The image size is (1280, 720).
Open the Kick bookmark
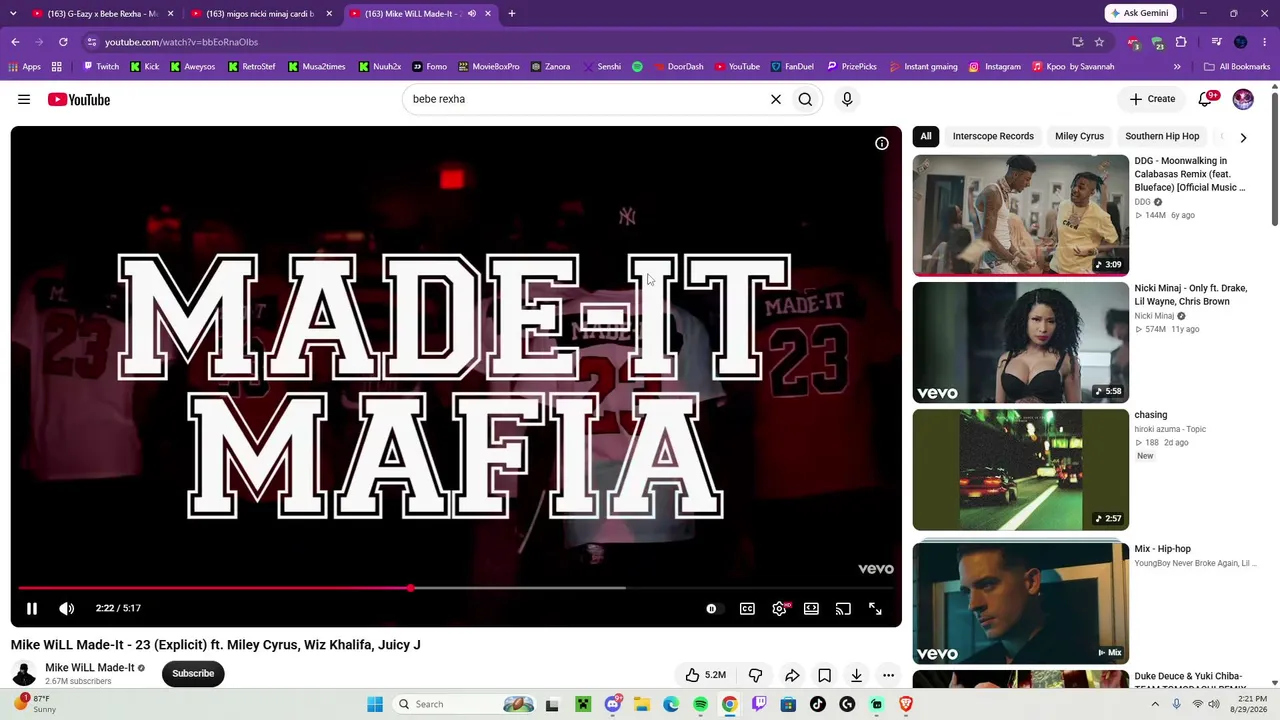143,67
